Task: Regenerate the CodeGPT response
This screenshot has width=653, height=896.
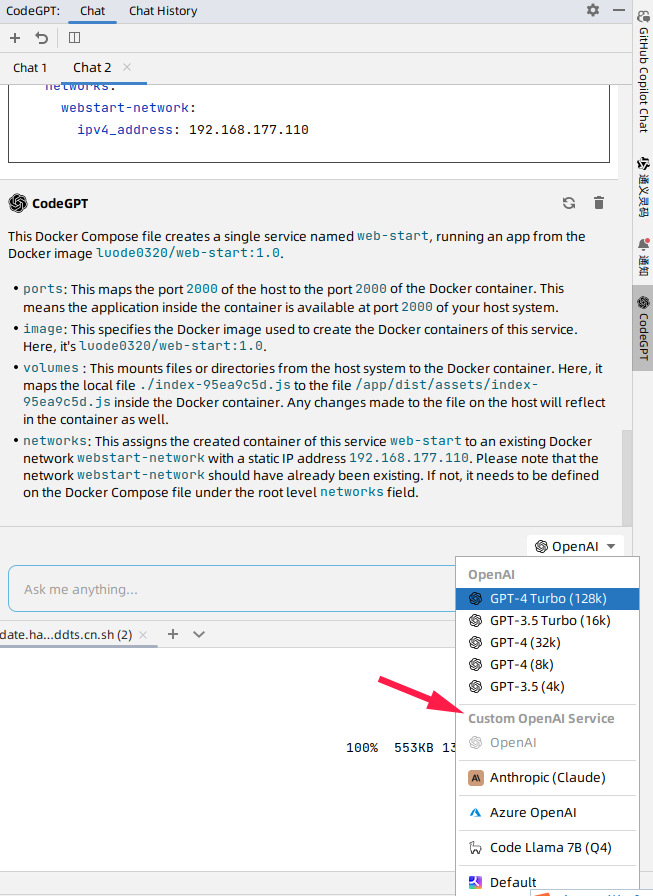Action: coord(569,203)
